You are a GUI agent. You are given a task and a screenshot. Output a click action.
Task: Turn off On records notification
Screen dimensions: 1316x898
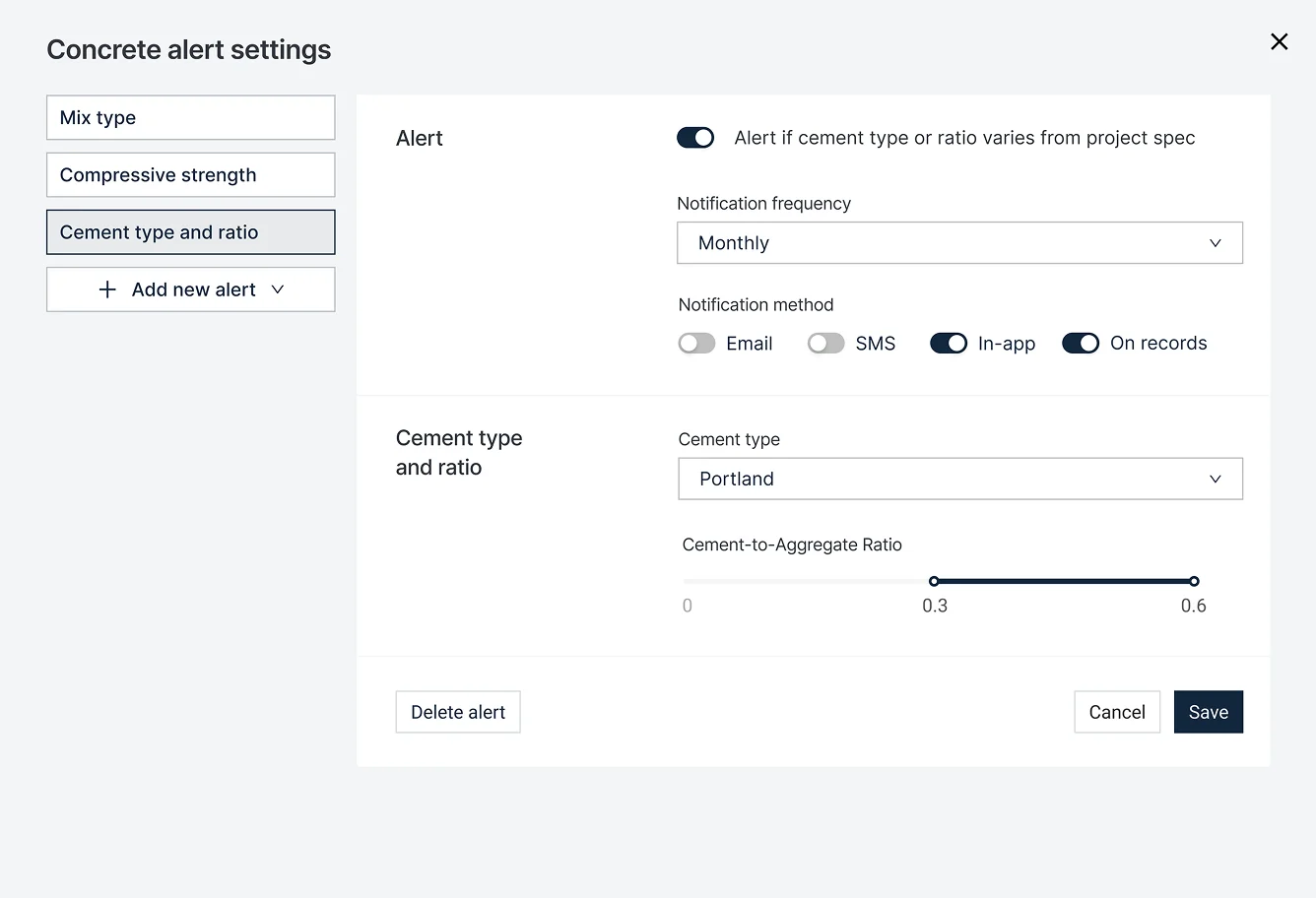pos(1081,344)
